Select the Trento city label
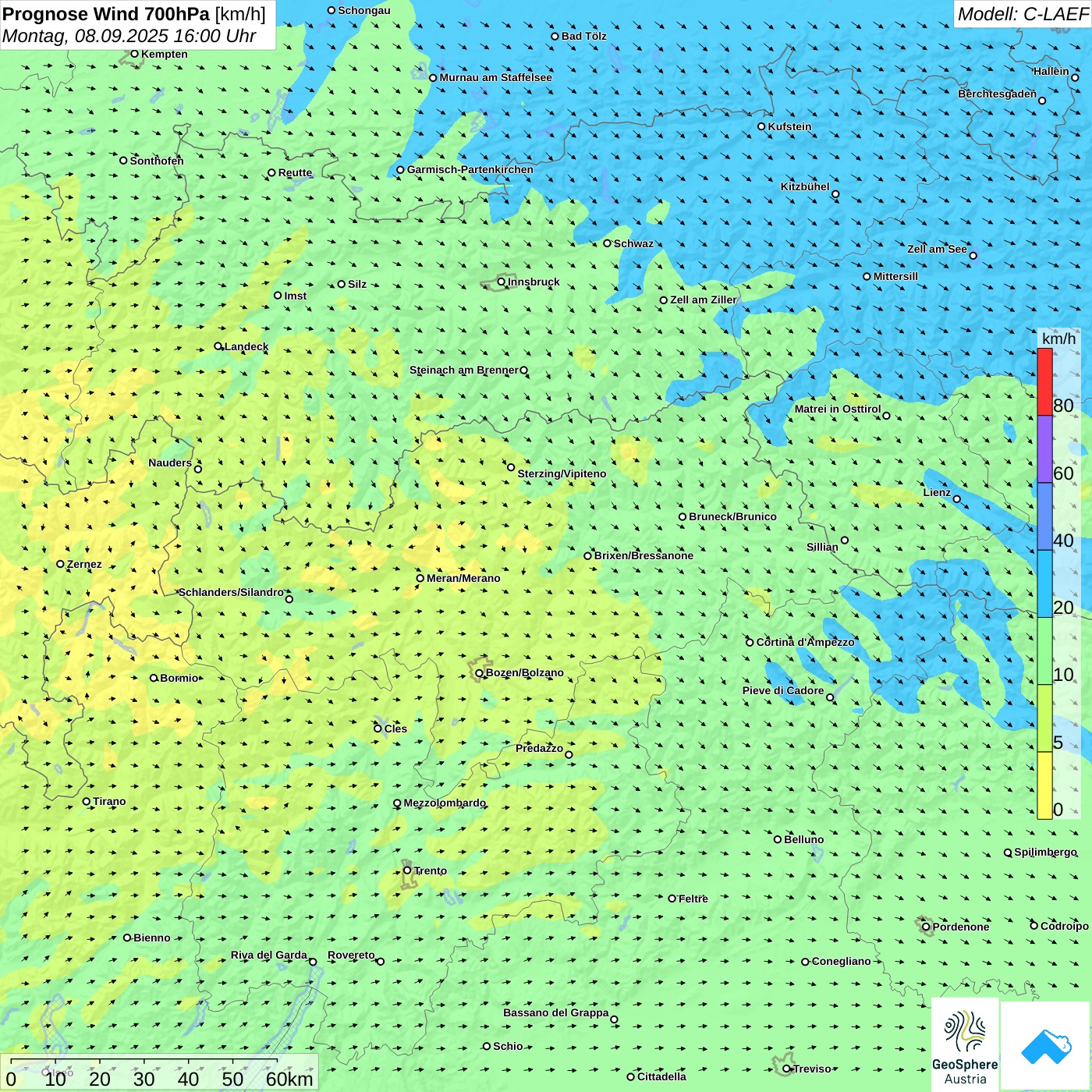This screenshot has height=1092, width=1092. 431,870
